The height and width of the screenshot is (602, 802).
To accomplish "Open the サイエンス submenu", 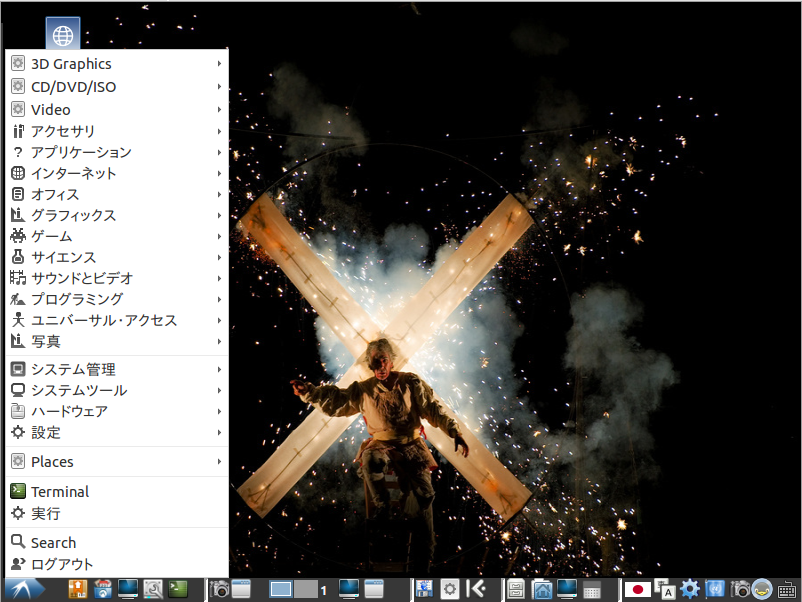I will tap(117, 257).
